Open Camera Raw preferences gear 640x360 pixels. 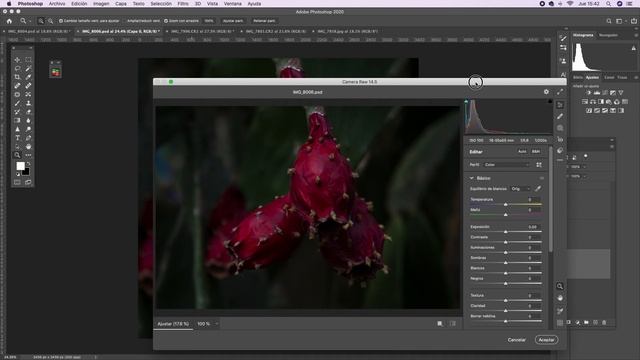coord(546,92)
